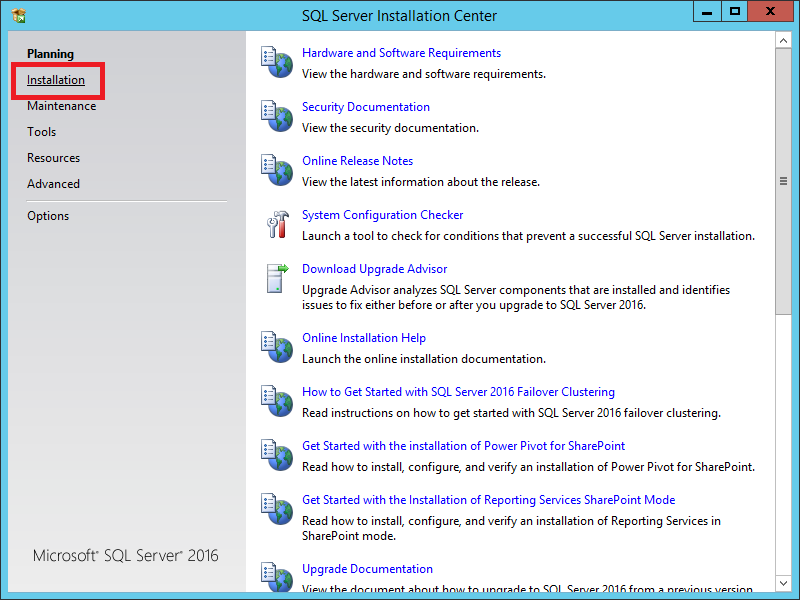800x600 pixels.
Task: Open the Options page
Action: (x=48, y=216)
